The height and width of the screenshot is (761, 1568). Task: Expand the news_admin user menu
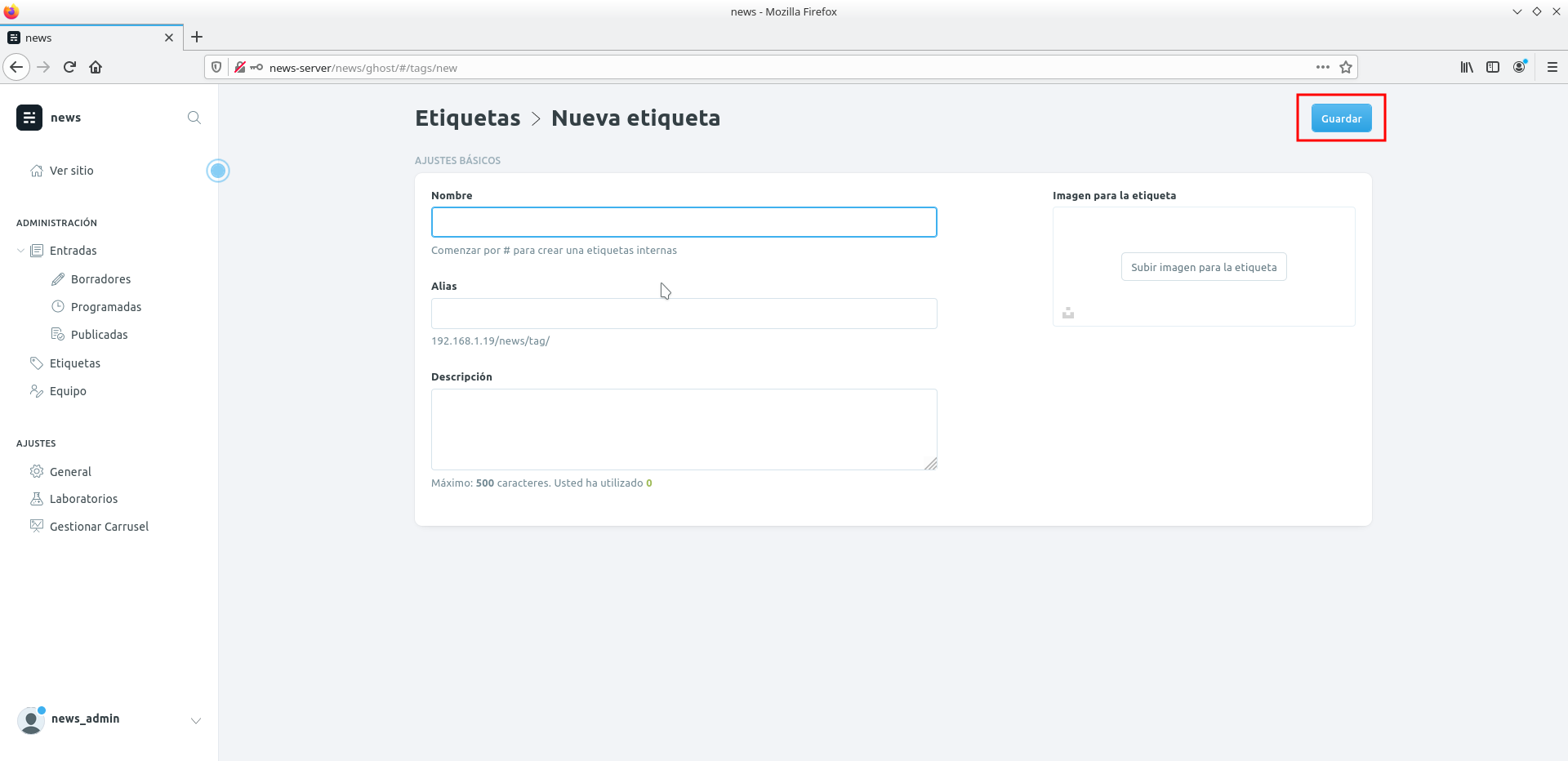(196, 720)
